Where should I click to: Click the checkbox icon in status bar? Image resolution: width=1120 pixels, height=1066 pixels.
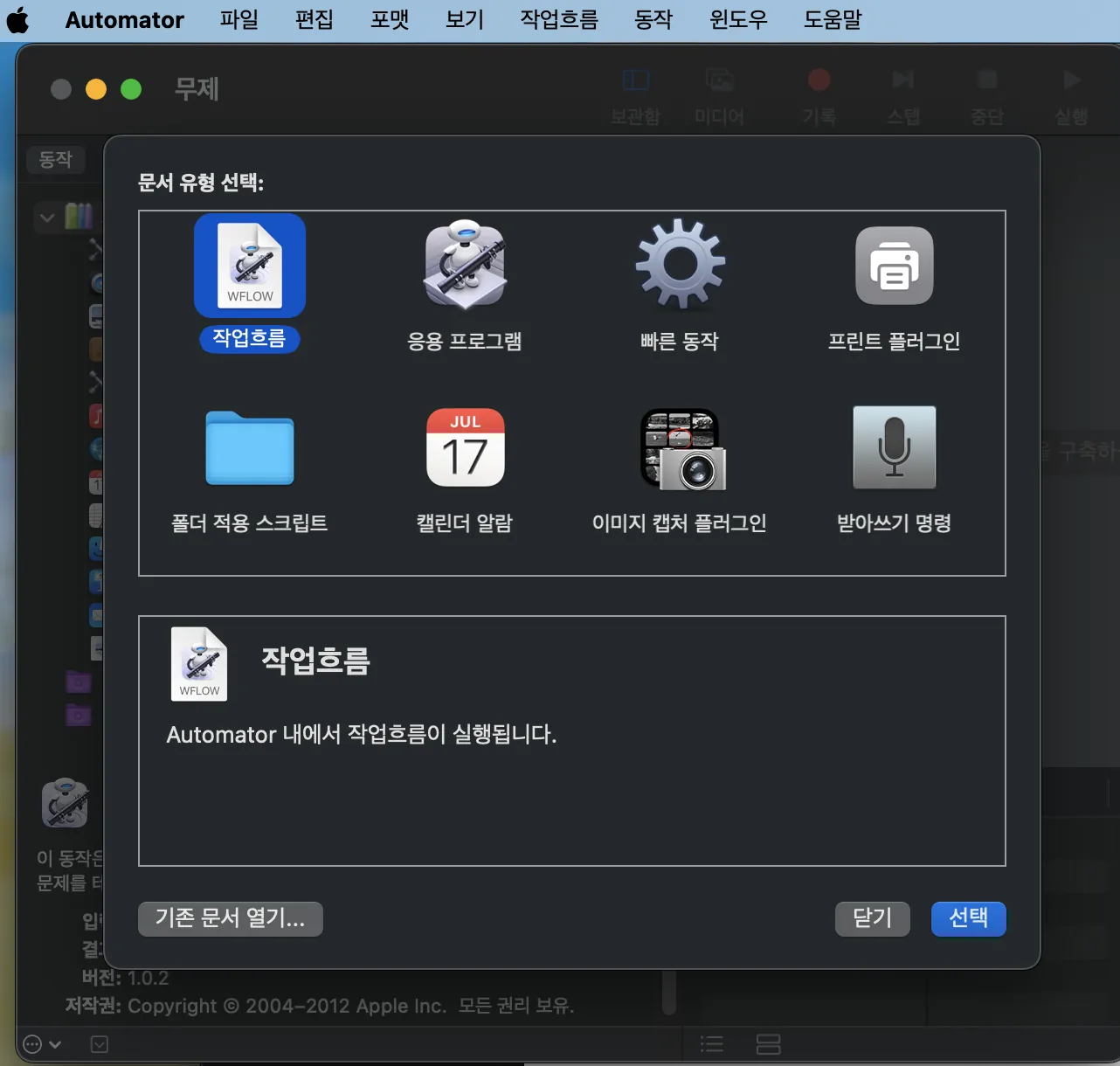coord(100,1044)
